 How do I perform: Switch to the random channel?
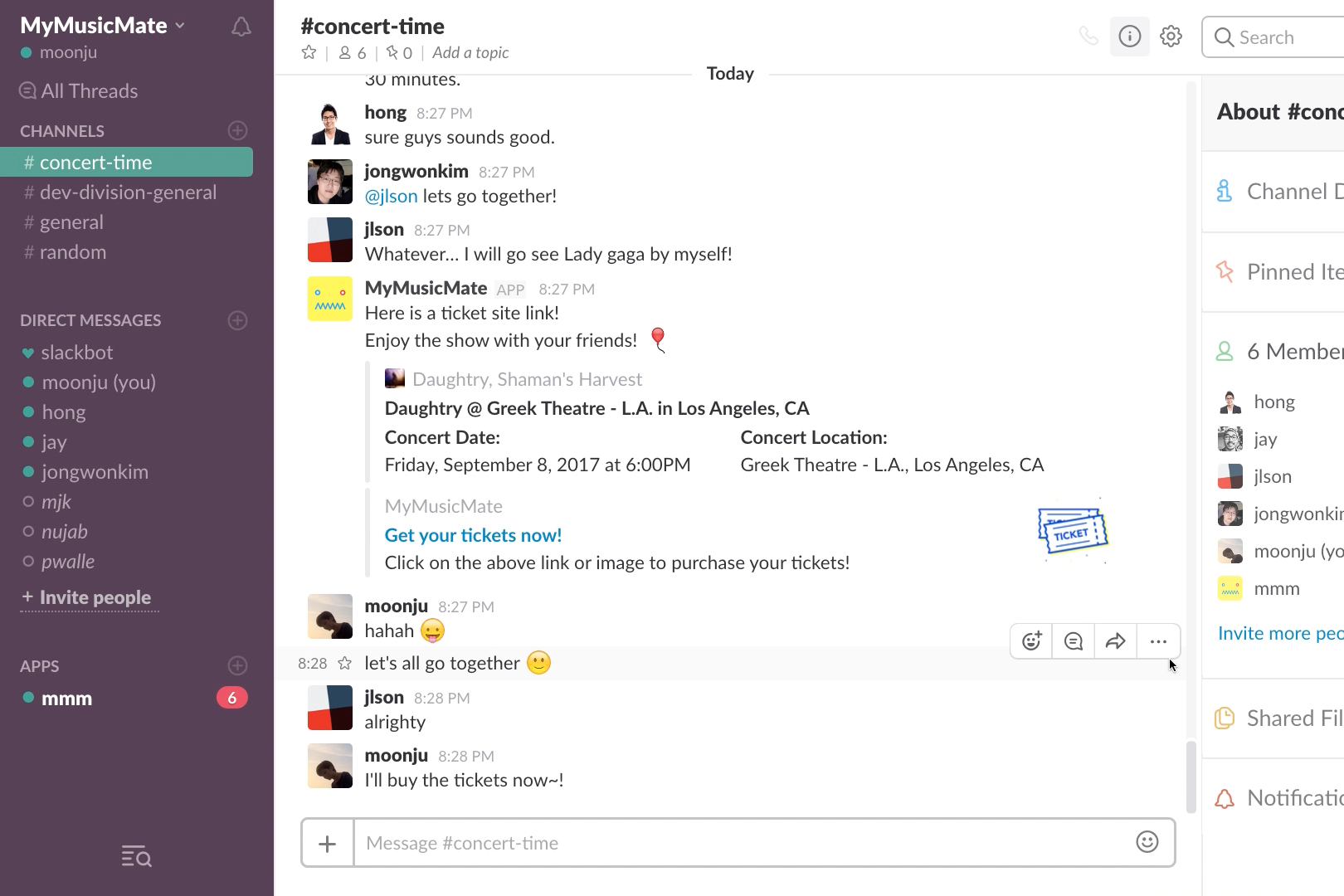tap(126, 252)
